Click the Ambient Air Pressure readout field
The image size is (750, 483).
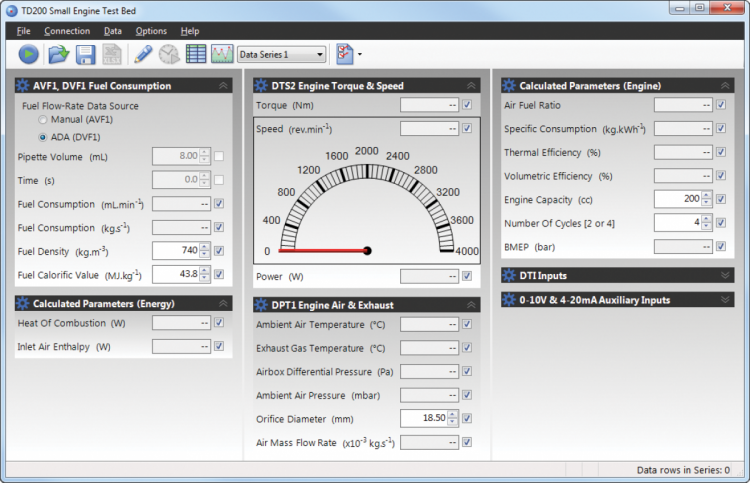click(x=429, y=395)
